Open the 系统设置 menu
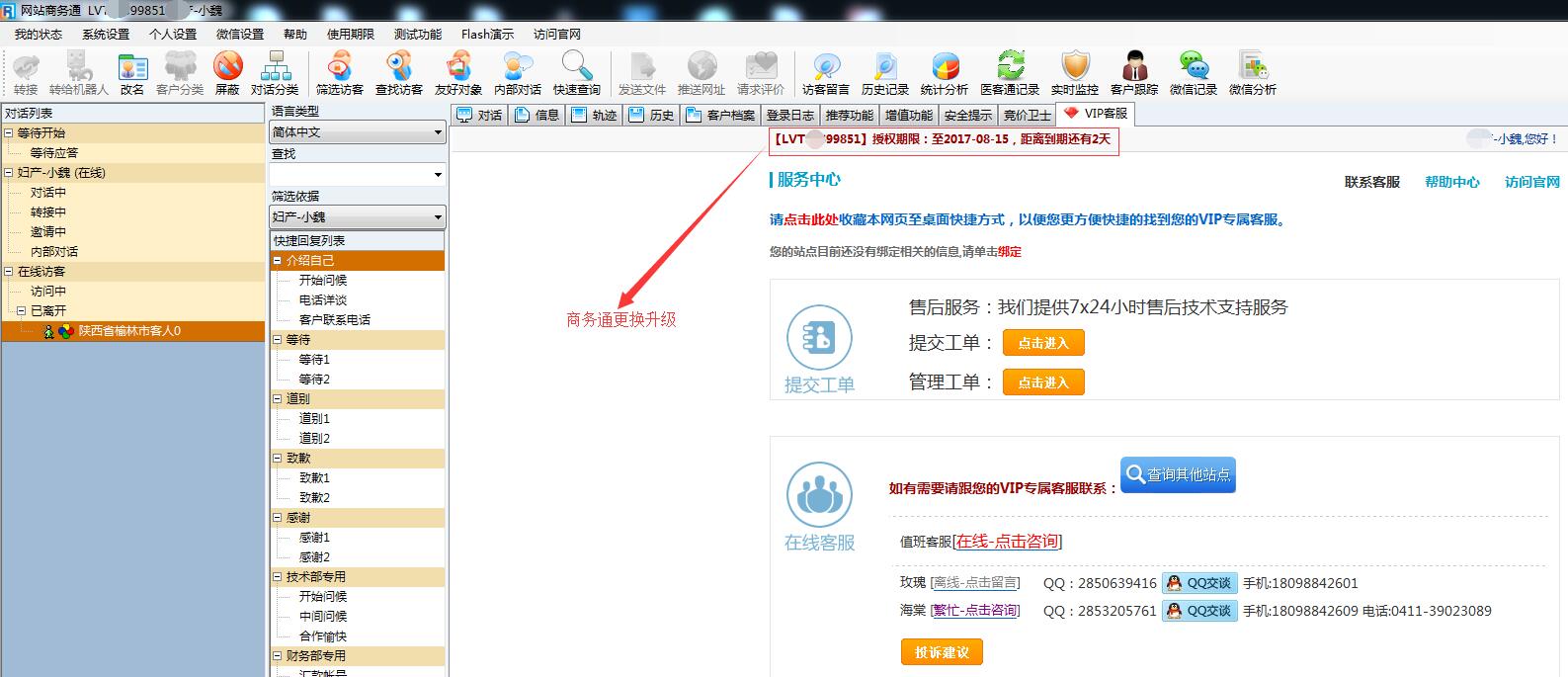The width and height of the screenshot is (1568, 677). pyautogui.click(x=106, y=34)
